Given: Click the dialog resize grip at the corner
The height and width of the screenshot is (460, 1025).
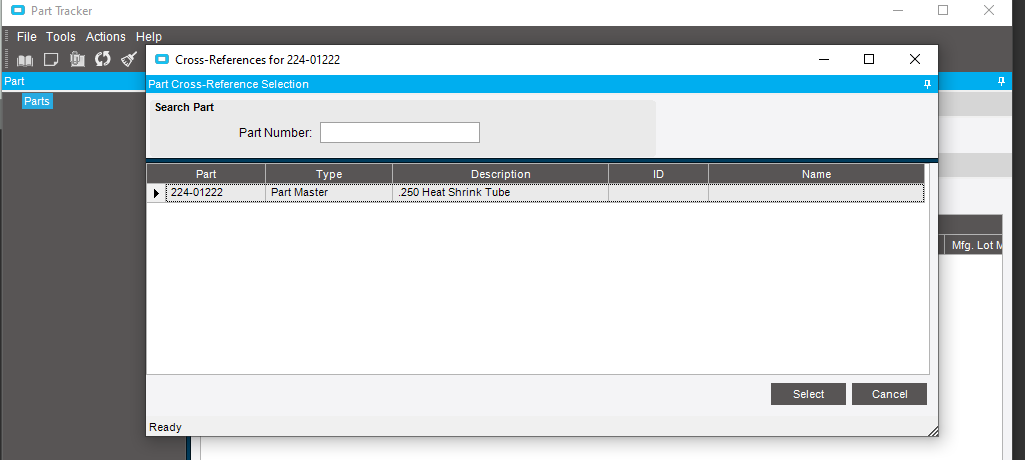Looking at the screenshot, I should (x=933, y=431).
